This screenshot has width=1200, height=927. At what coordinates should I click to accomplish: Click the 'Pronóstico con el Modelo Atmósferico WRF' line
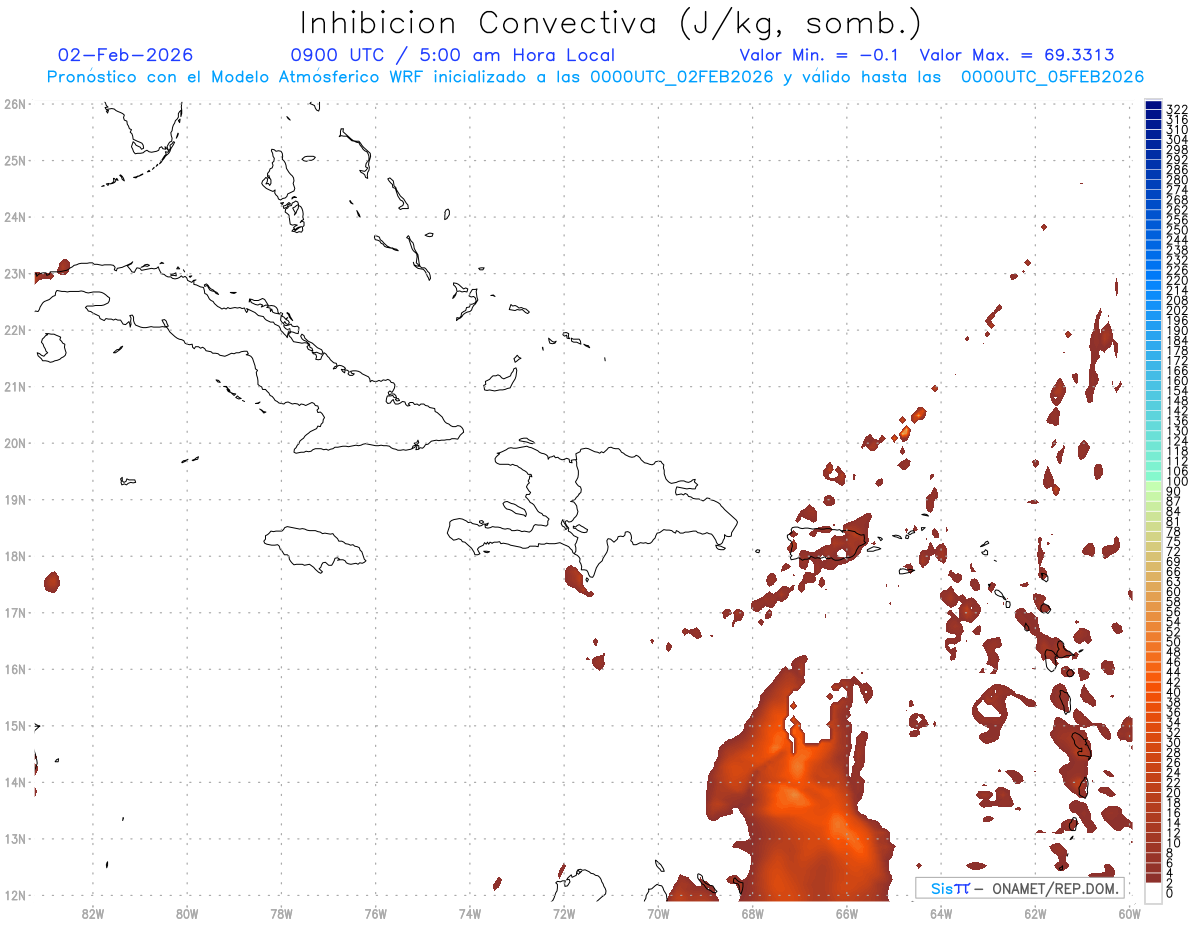(x=237, y=77)
